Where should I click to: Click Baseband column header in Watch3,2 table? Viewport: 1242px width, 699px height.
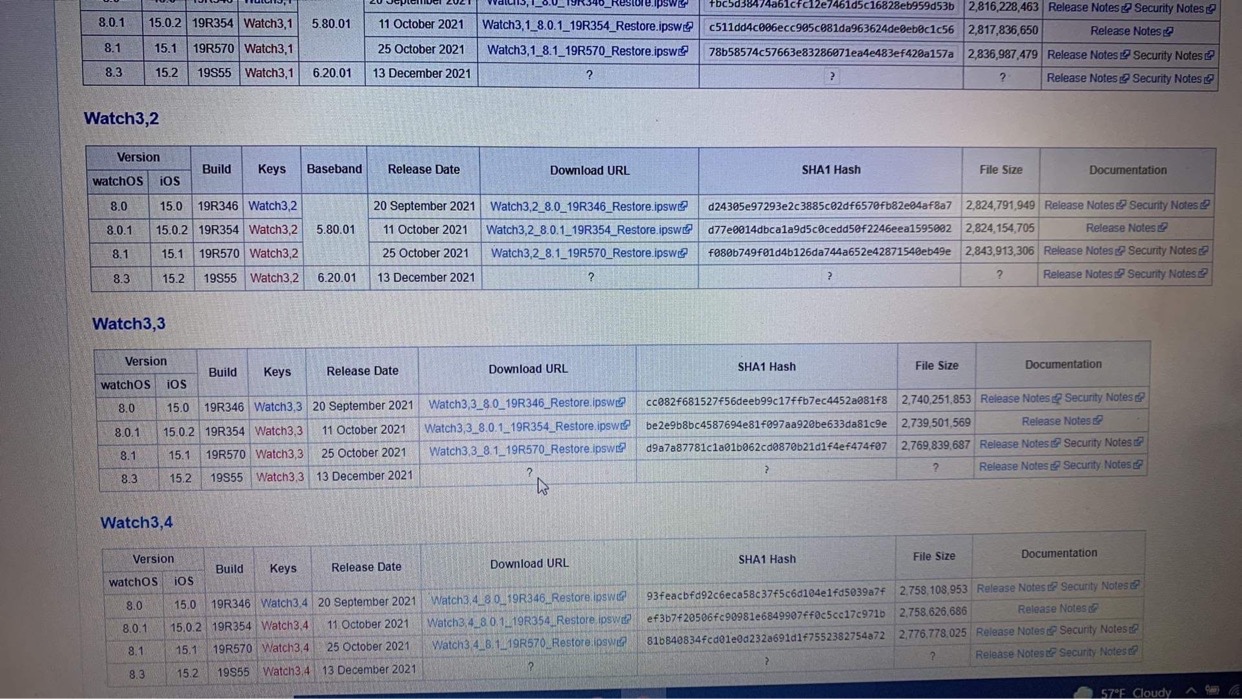coord(334,169)
